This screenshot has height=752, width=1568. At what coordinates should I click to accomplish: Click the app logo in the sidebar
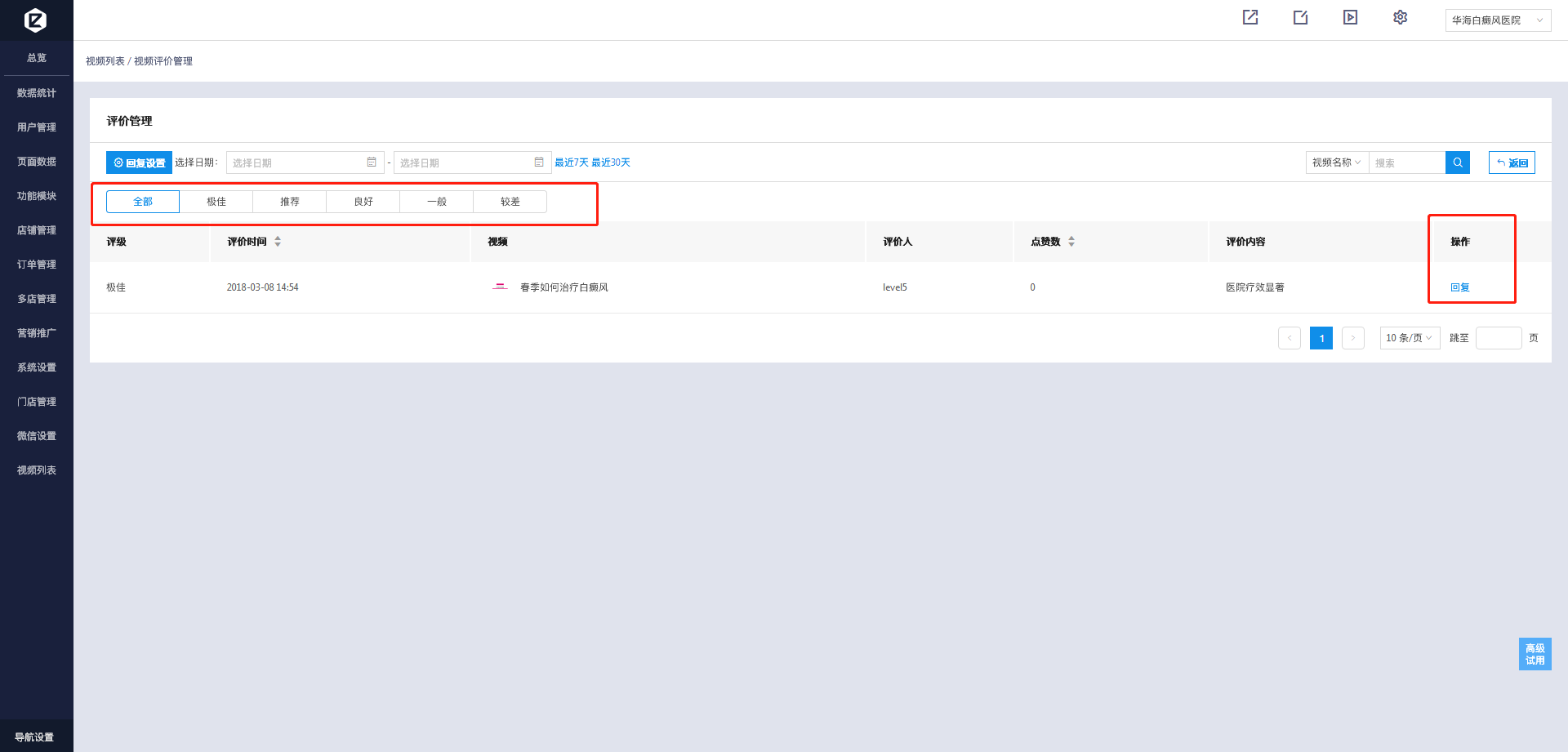click(36, 20)
